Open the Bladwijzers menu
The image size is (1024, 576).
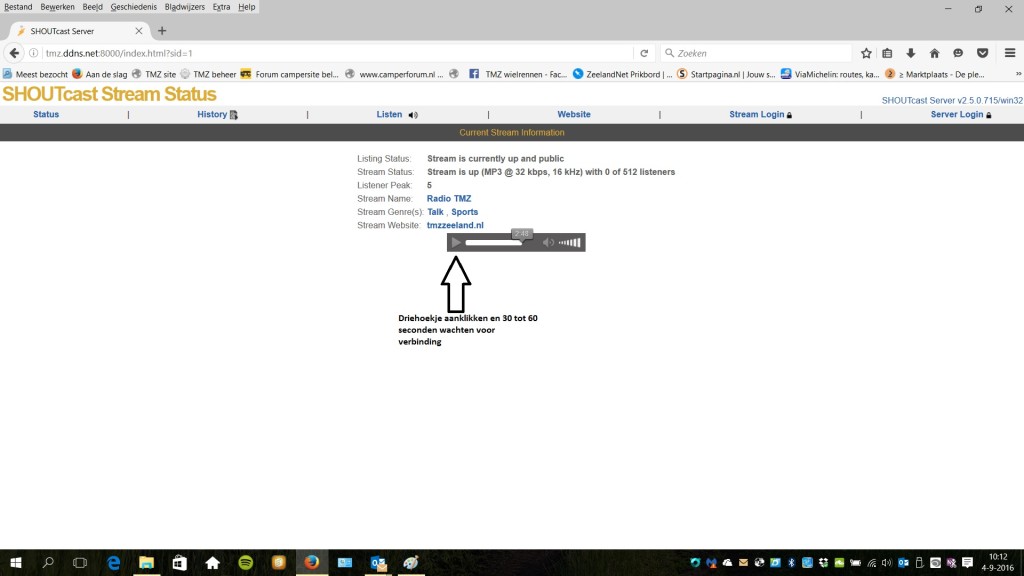point(184,7)
